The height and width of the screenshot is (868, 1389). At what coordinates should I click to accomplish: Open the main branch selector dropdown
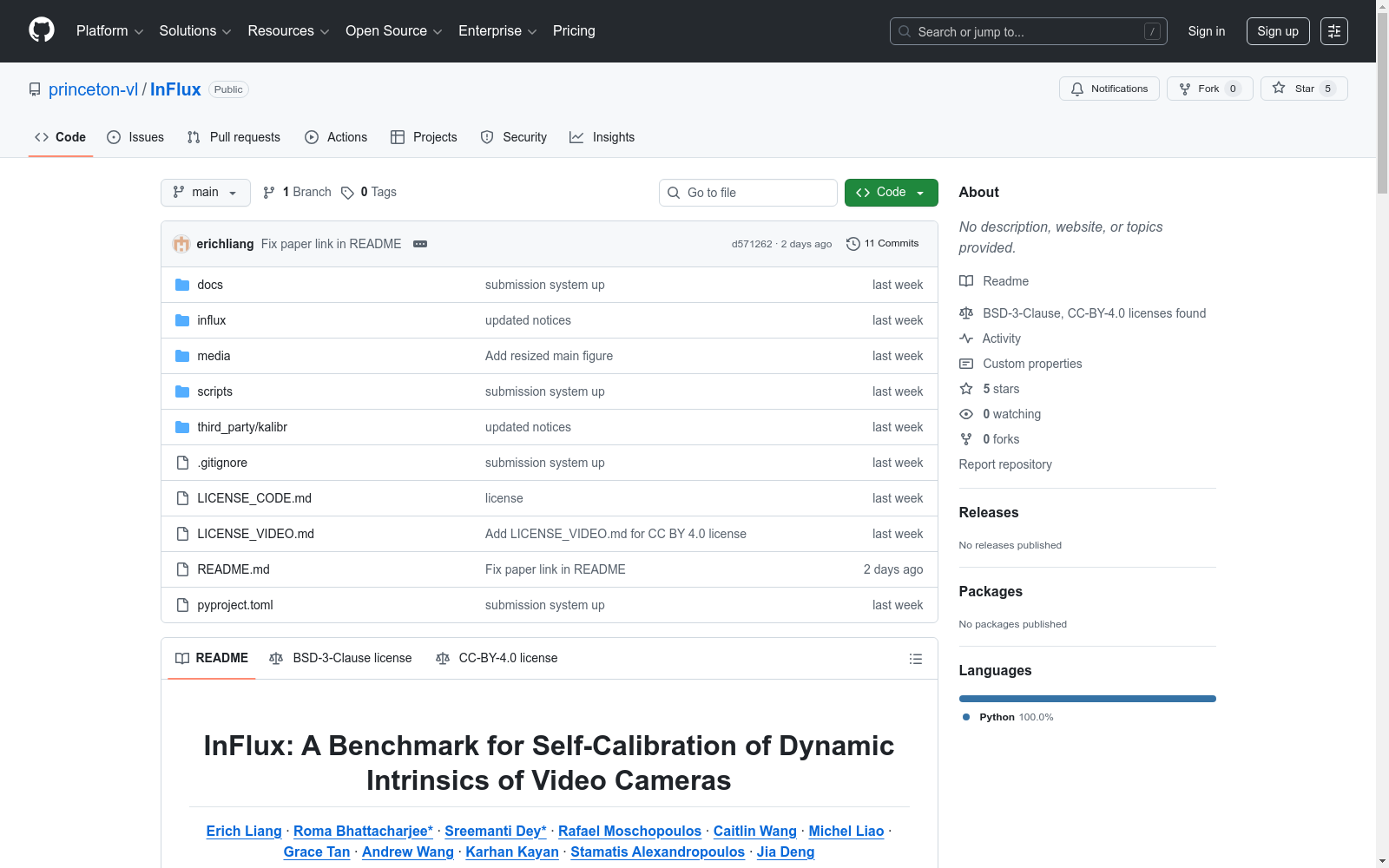tap(206, 193)
